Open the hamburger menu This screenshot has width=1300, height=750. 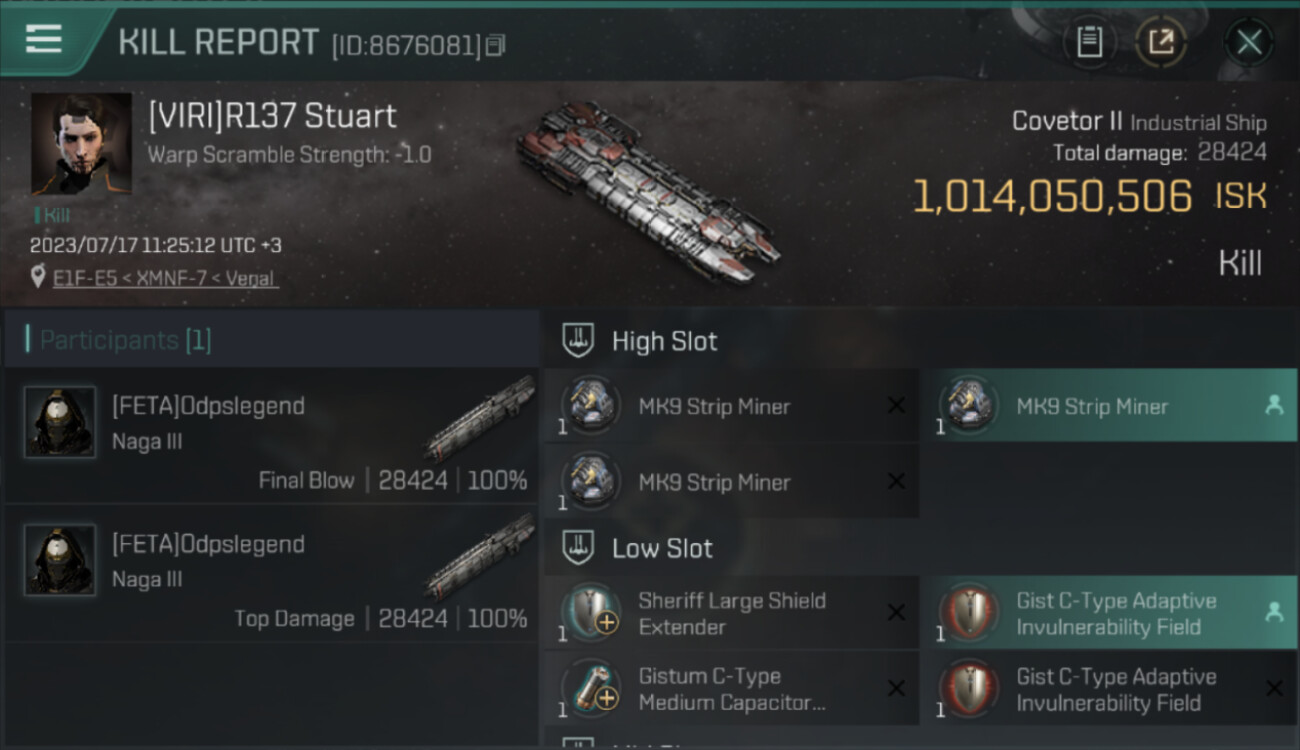43,40
